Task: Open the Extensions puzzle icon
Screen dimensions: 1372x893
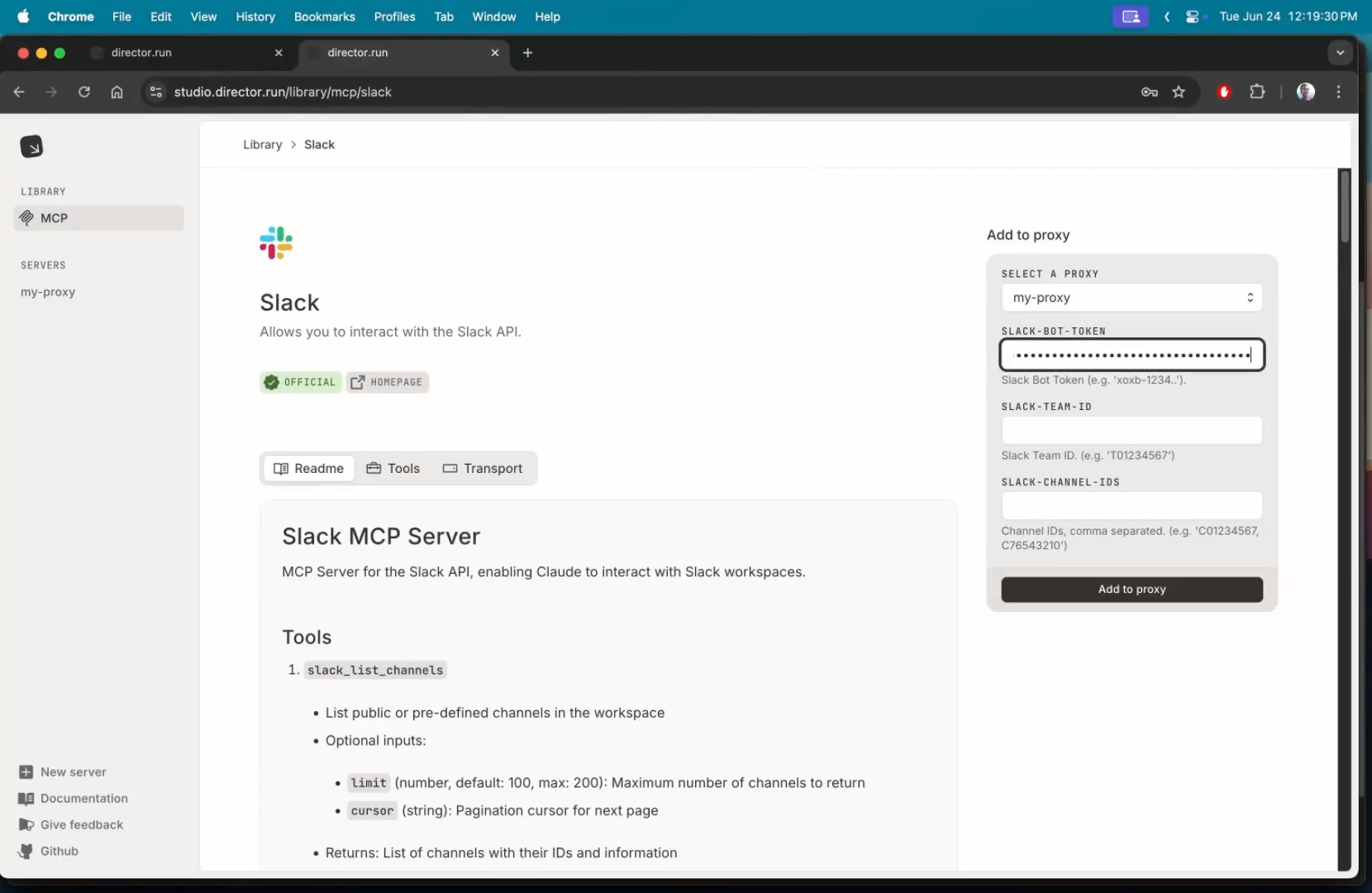Action: [x=1257, y=92]
